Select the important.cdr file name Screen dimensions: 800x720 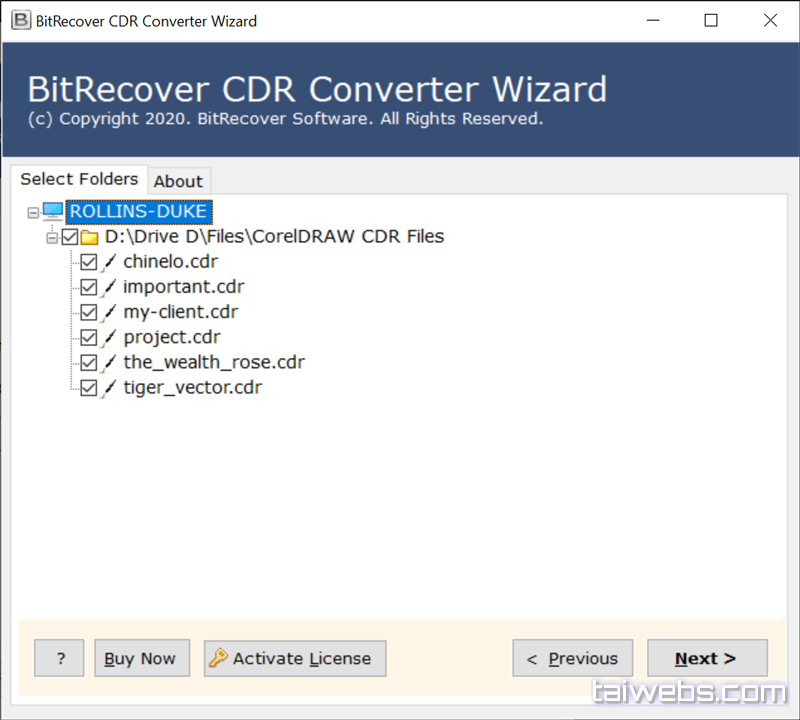(184, 287)
